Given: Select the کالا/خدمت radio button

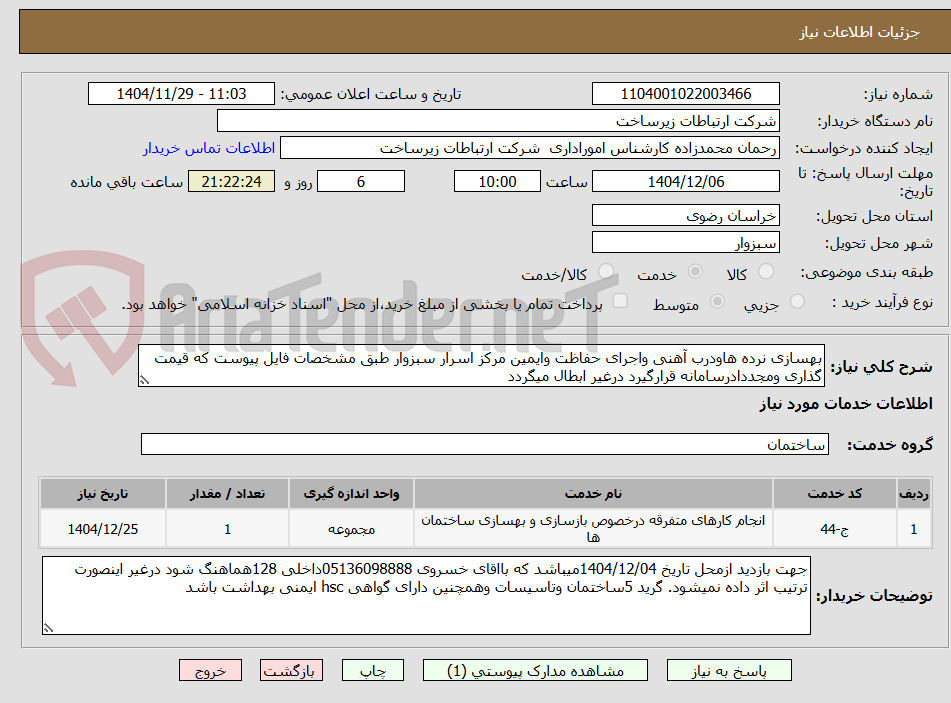Looking at the screenshot, I should click(605, 271).
